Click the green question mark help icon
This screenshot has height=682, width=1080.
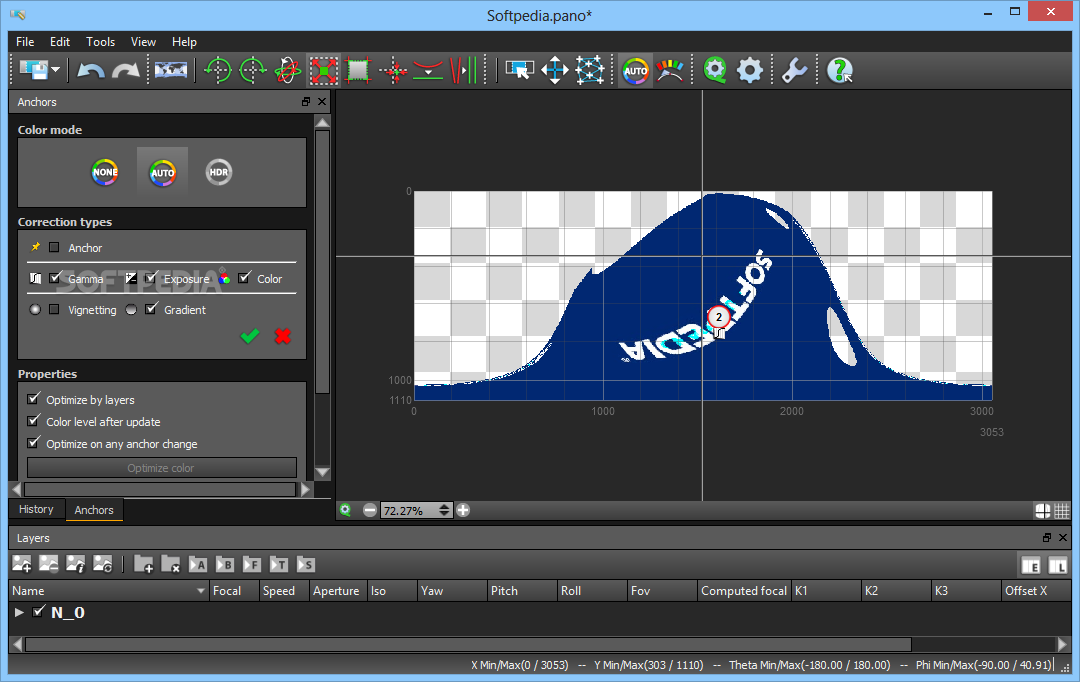click(x=839, y=70)
